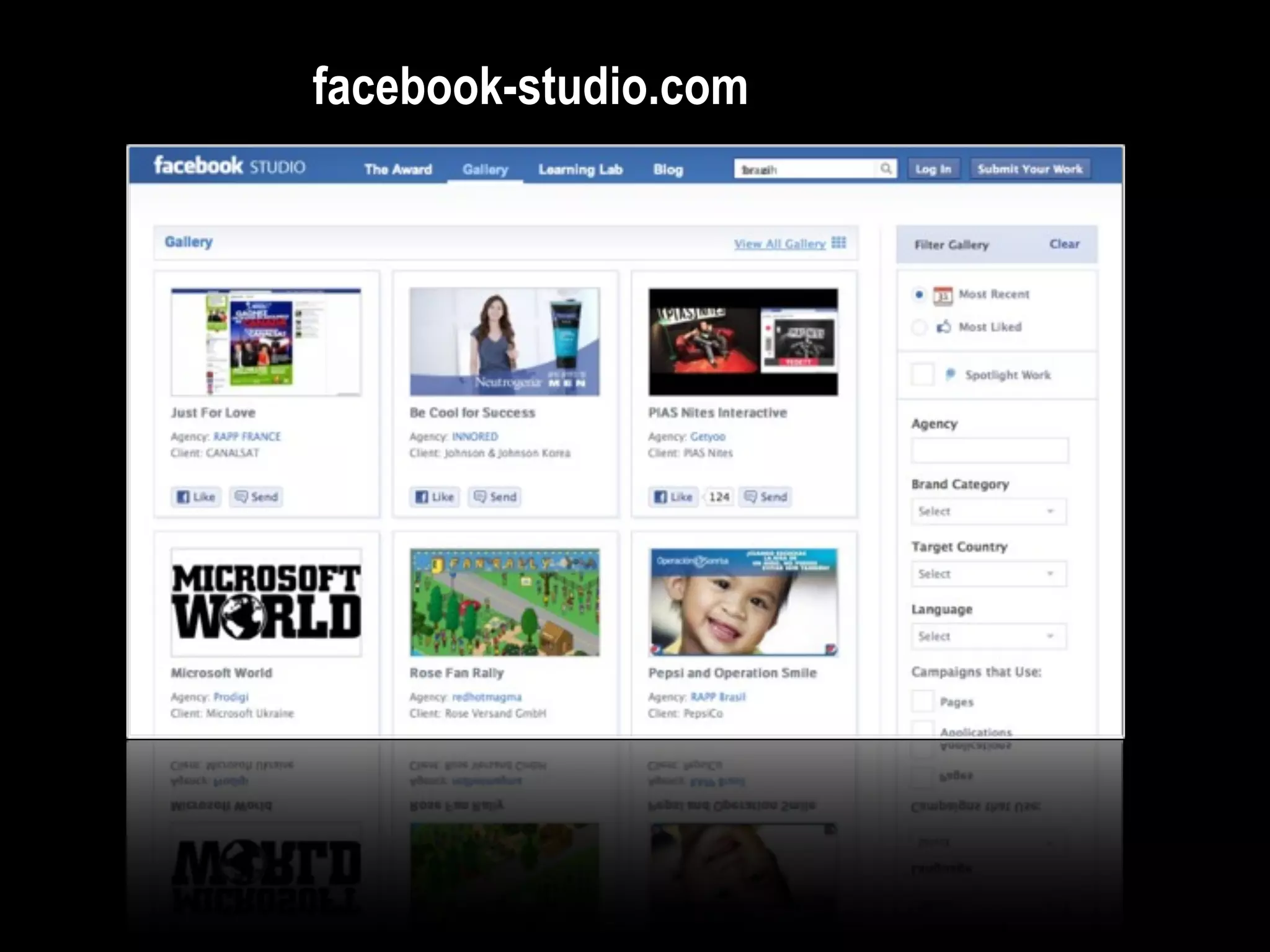Click Clear in Filter Gallery
Viewport: 1270px width, 952px height.
[x=1064, y=244]
